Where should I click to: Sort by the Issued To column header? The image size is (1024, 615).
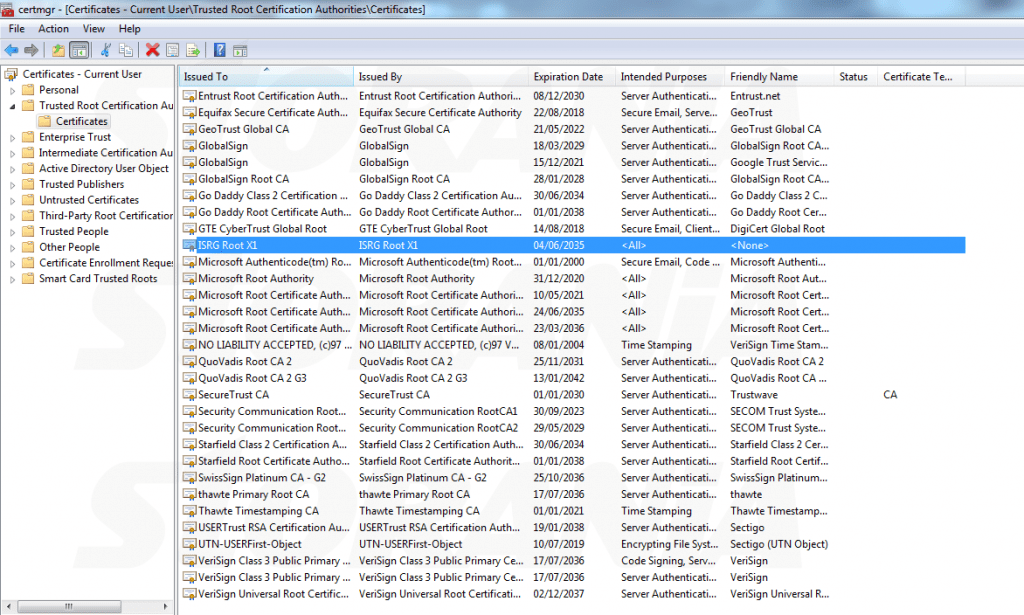point(266,76)
